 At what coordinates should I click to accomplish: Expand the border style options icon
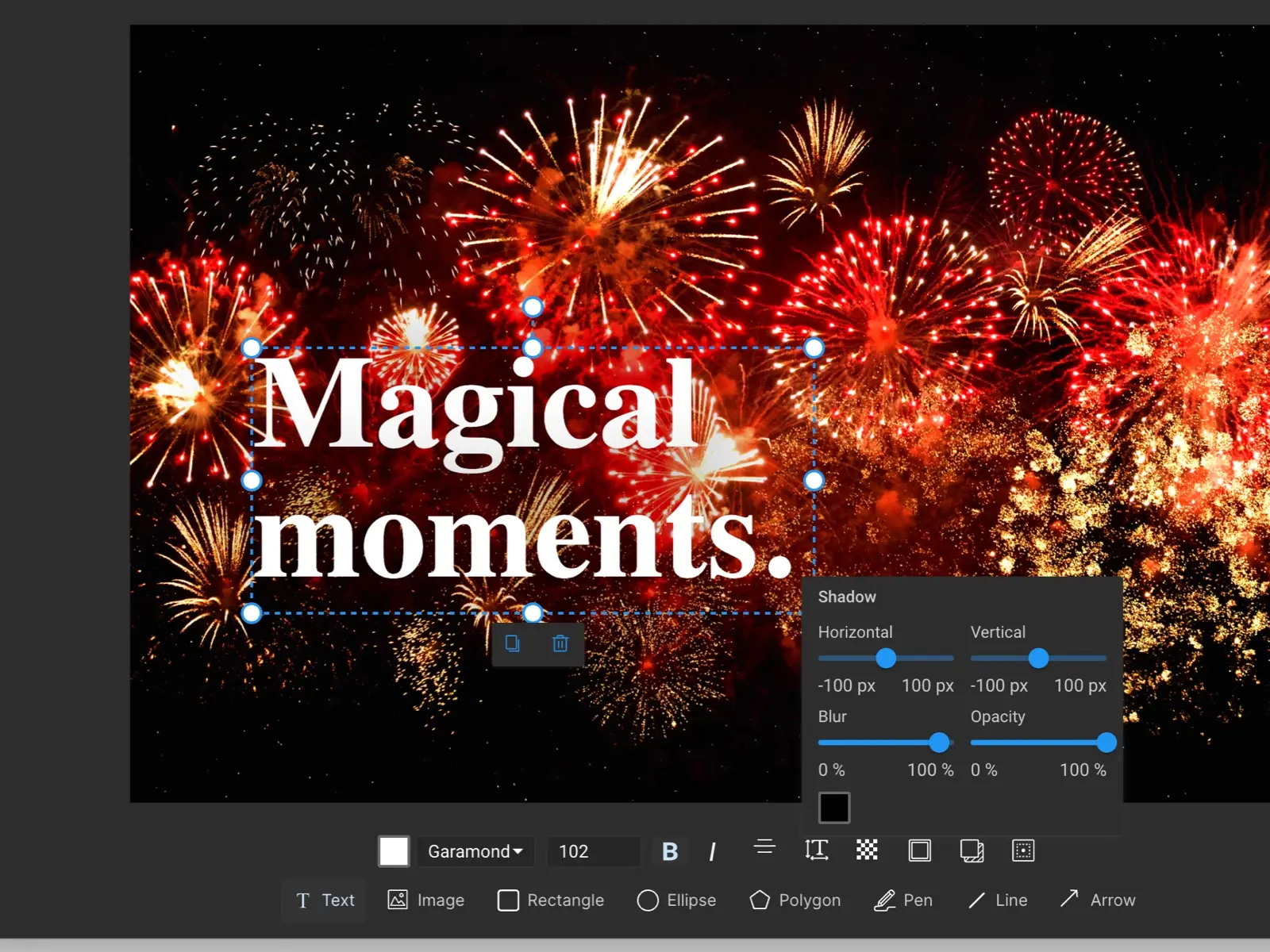[918, 850]
